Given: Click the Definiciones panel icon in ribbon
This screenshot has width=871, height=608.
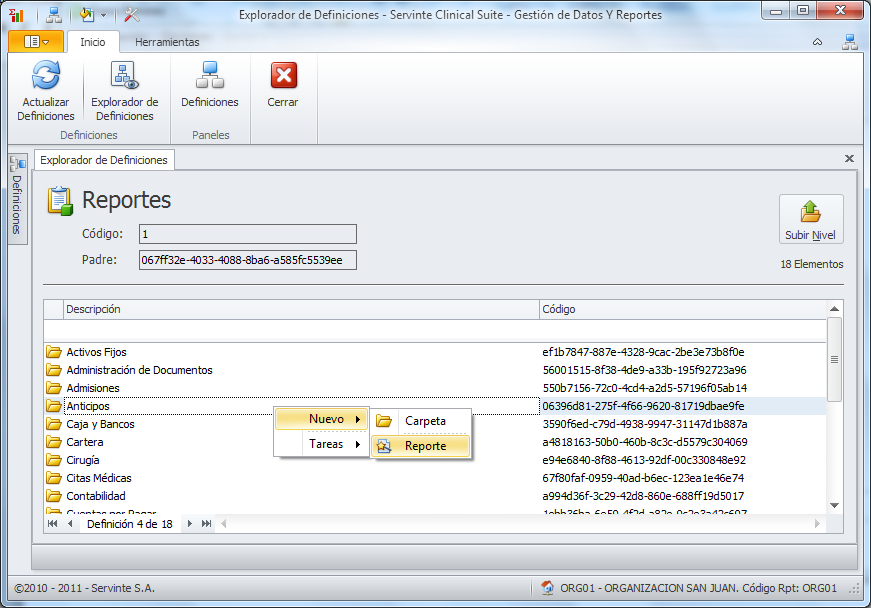Looking at the screenshot, I should (x=210, y=77).
